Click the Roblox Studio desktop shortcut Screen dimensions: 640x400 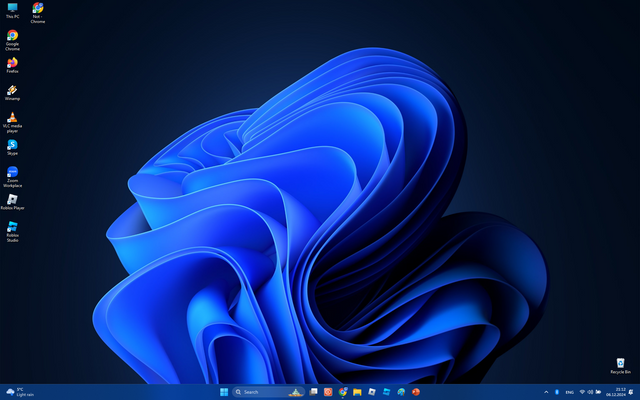point(12,227)
